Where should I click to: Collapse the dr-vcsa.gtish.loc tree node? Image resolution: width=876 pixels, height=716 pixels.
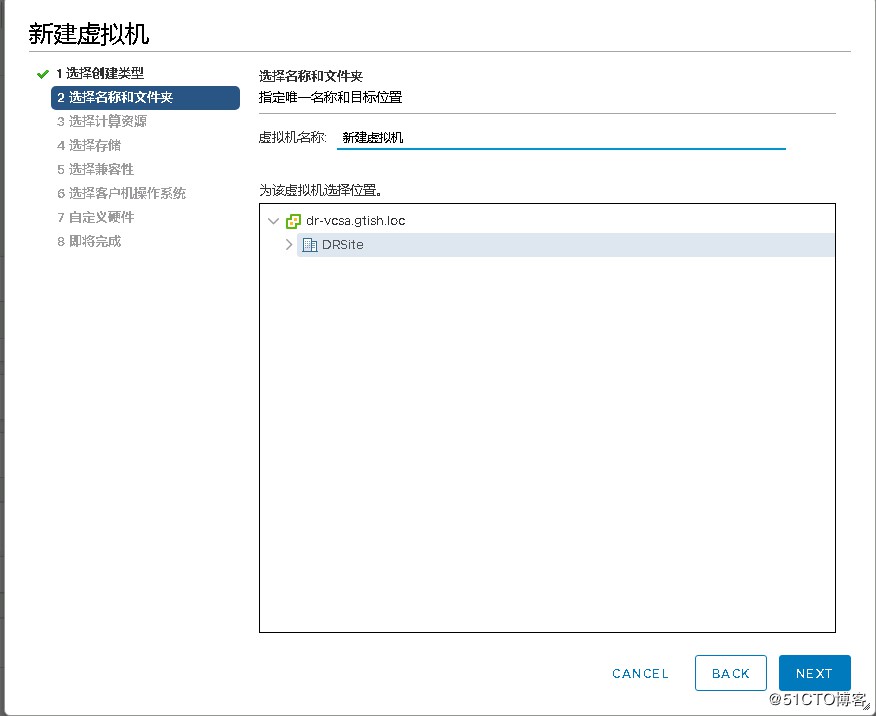[273, 221]
